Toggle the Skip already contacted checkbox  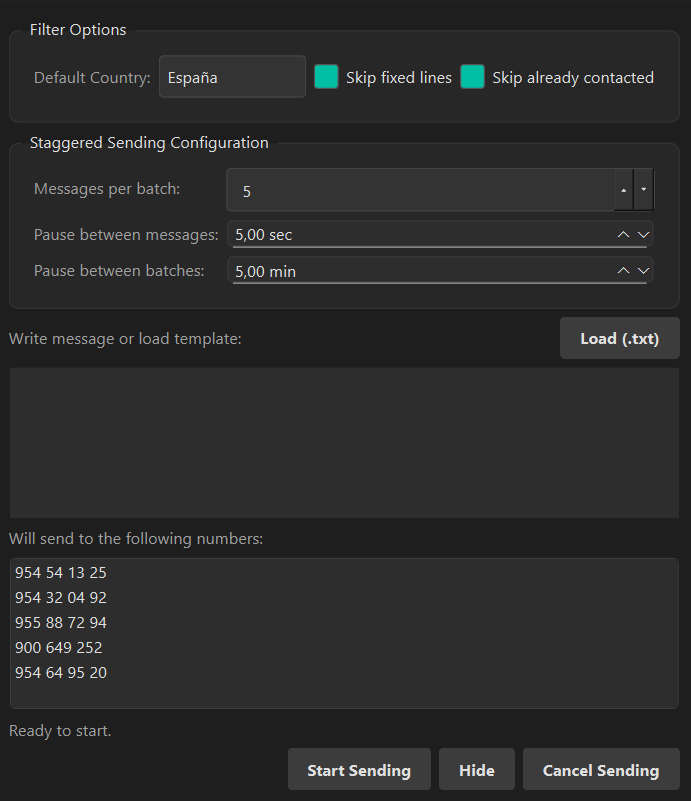pyautogui.click(x=472, y=77)
